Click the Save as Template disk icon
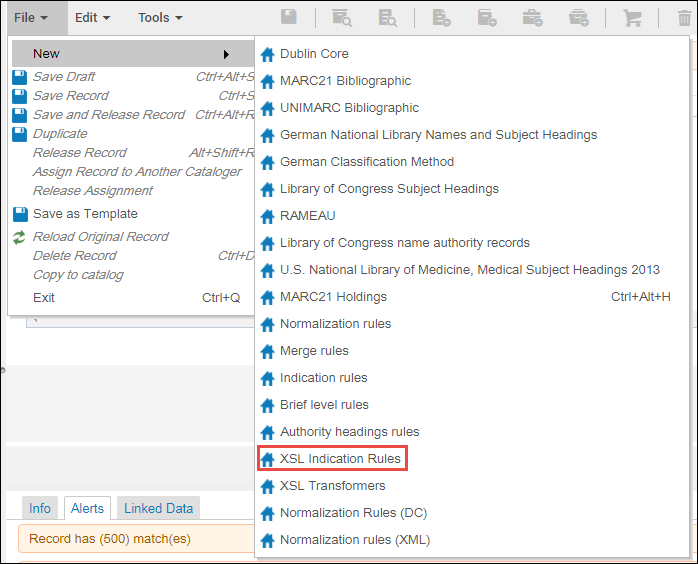The width and height of the screenshot is (698, 564). (x=20, y=214)
